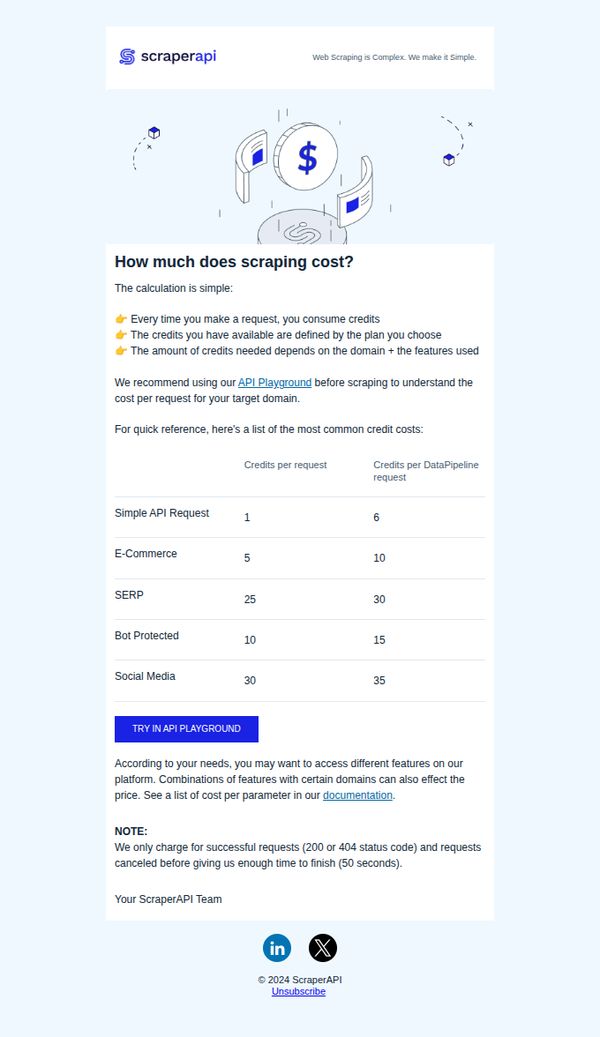The width and height of the screenshot is (600, 1037).
Task: Open the X (Twitter) social icon
Action: (x=323, y=948)
